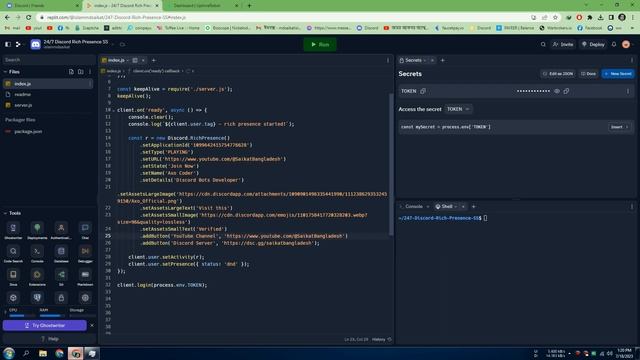Click the Insert button for snippet

pyautogui.click(x=619, y=127)
